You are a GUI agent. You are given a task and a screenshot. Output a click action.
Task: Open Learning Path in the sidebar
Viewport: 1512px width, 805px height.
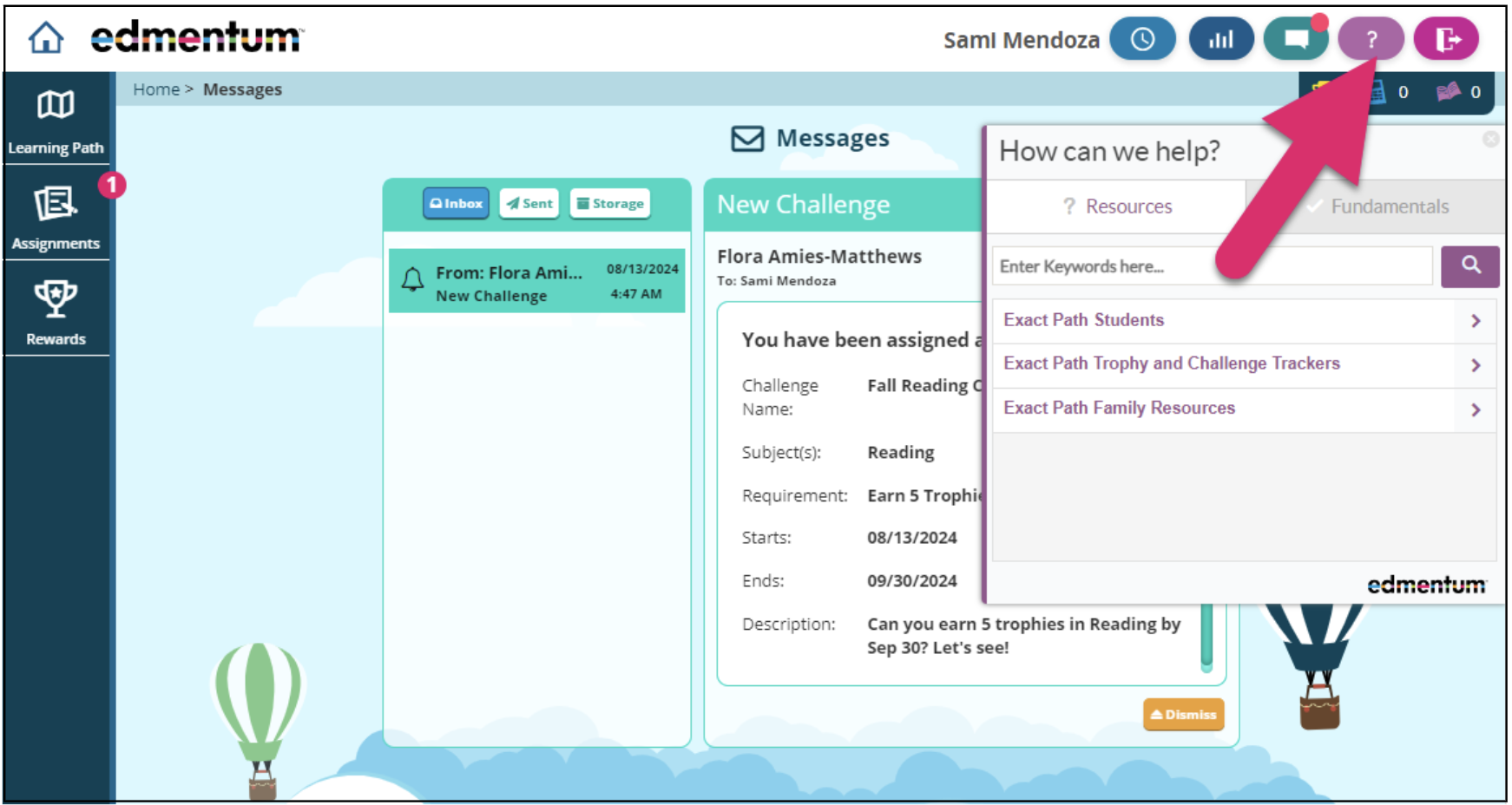point(56,121)
